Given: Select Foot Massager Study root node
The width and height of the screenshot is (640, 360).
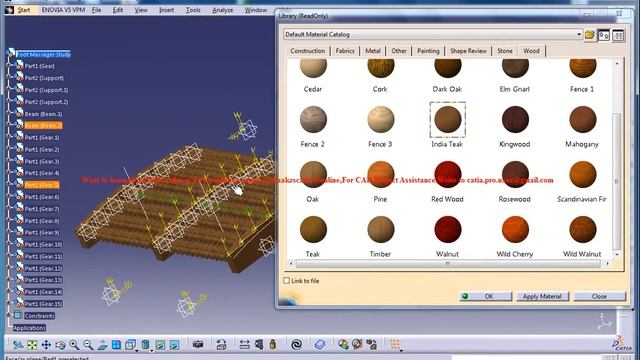Looking at the screenshot, I should click(44, 54).
